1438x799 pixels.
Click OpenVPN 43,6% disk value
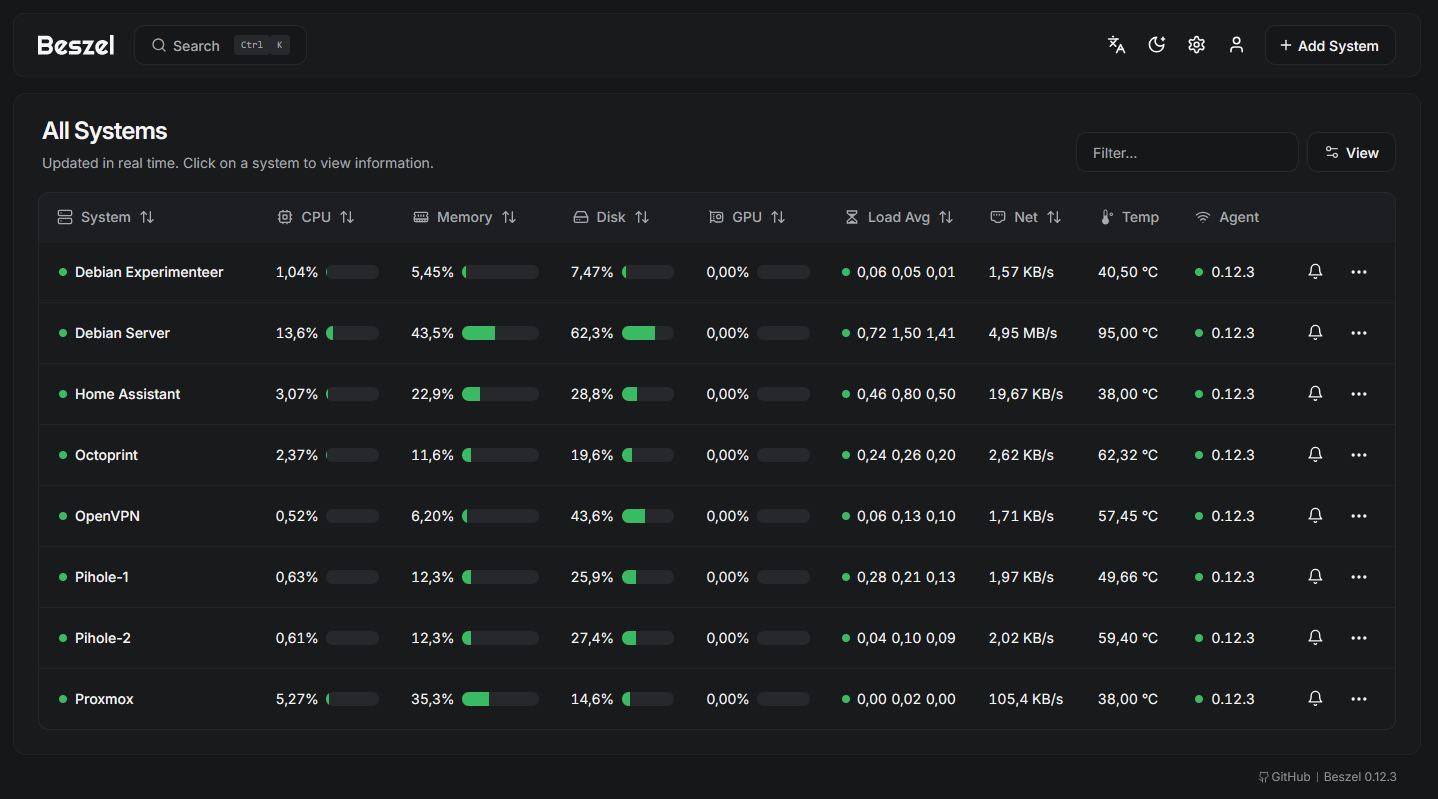[x=592, y=516]
